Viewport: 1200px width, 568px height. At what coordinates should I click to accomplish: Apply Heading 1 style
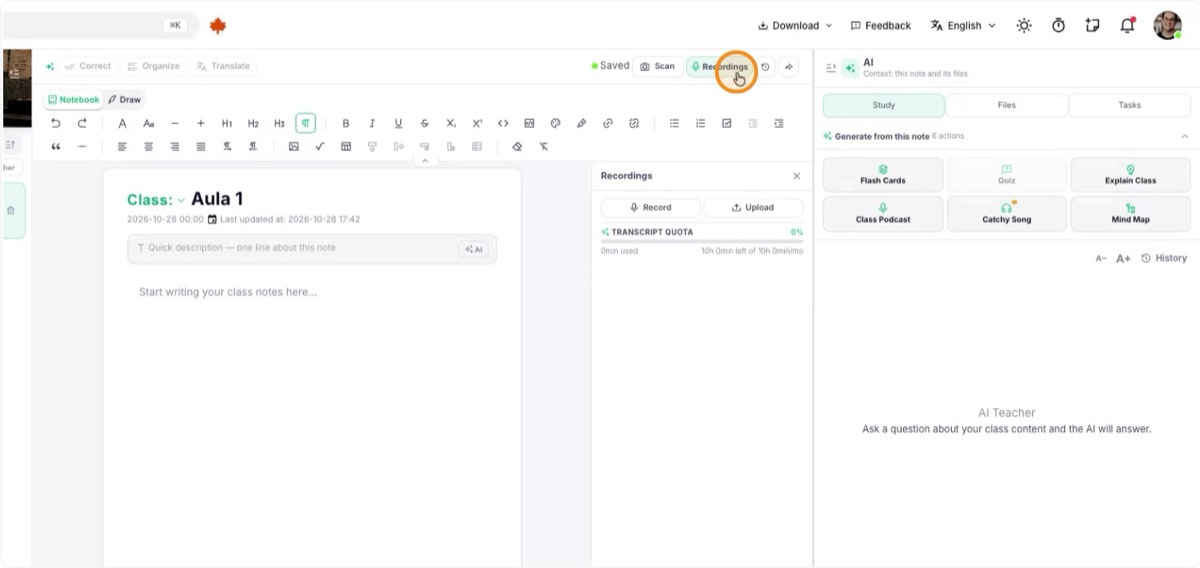tap(227, 123)
